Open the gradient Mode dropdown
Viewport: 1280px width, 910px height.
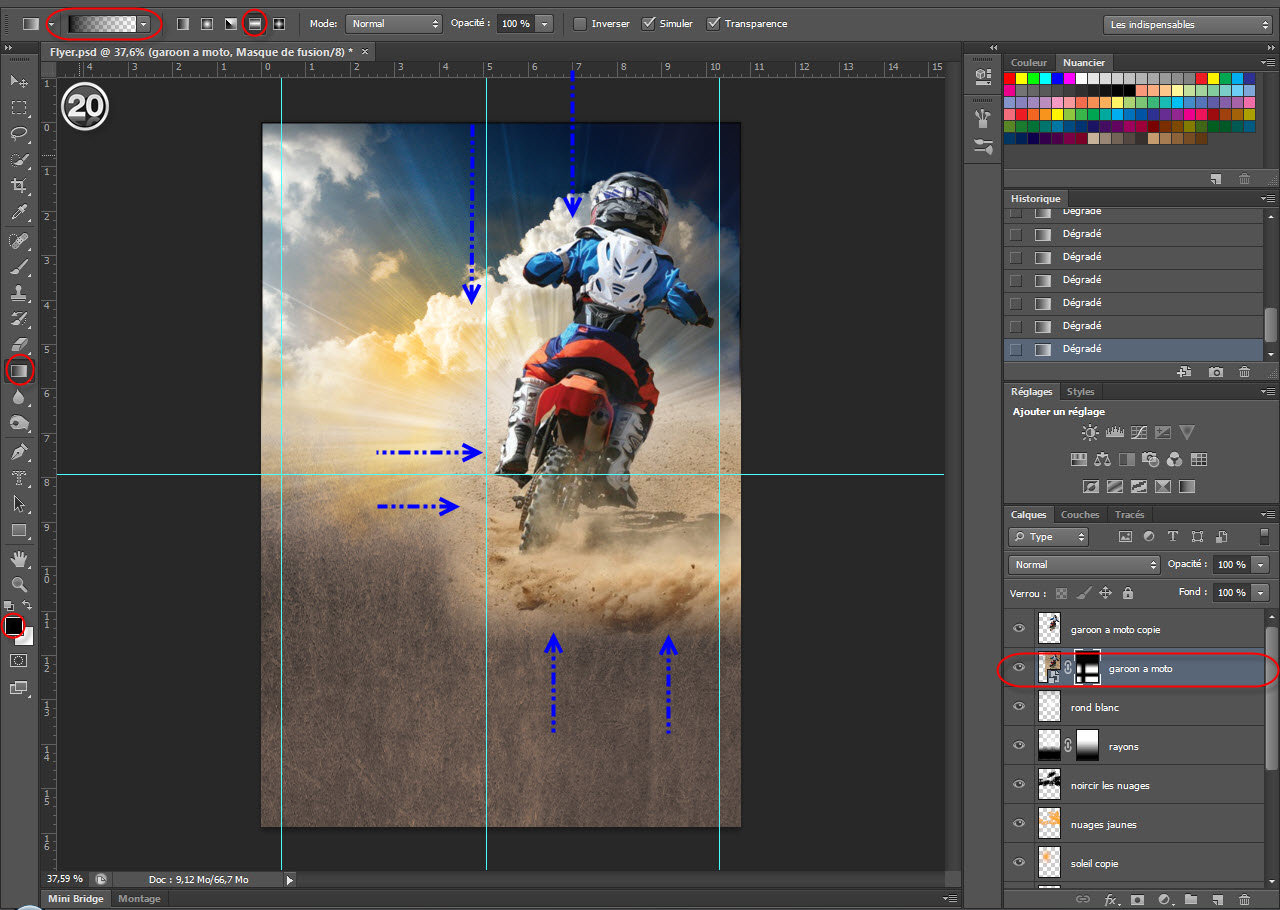[393, 23]
